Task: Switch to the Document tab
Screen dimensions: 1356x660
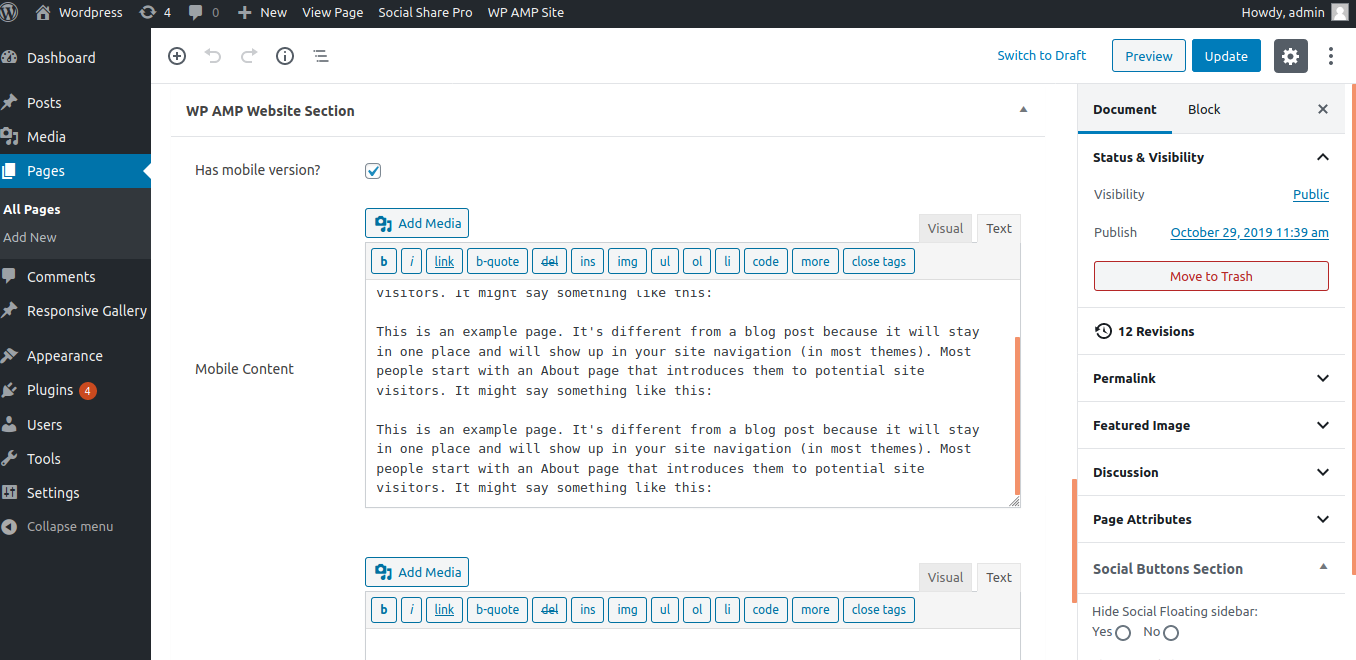Action: [x=1125, y=110]
